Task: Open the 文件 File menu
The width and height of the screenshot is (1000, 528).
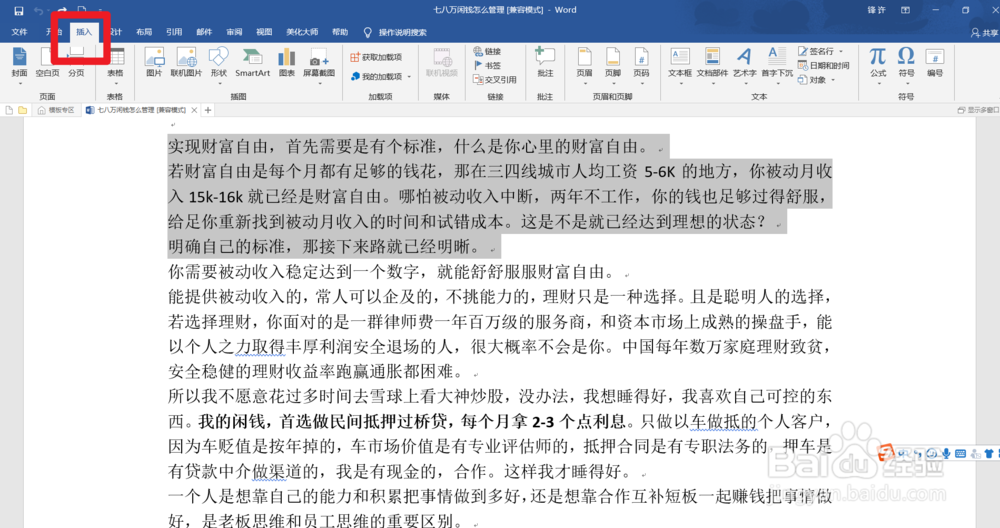Action: click(19, 33)
